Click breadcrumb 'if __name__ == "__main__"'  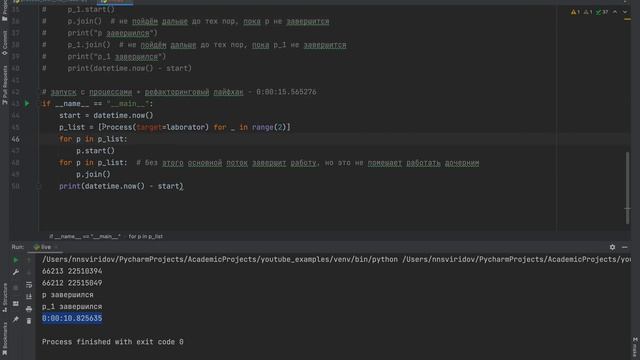point(85,236)
